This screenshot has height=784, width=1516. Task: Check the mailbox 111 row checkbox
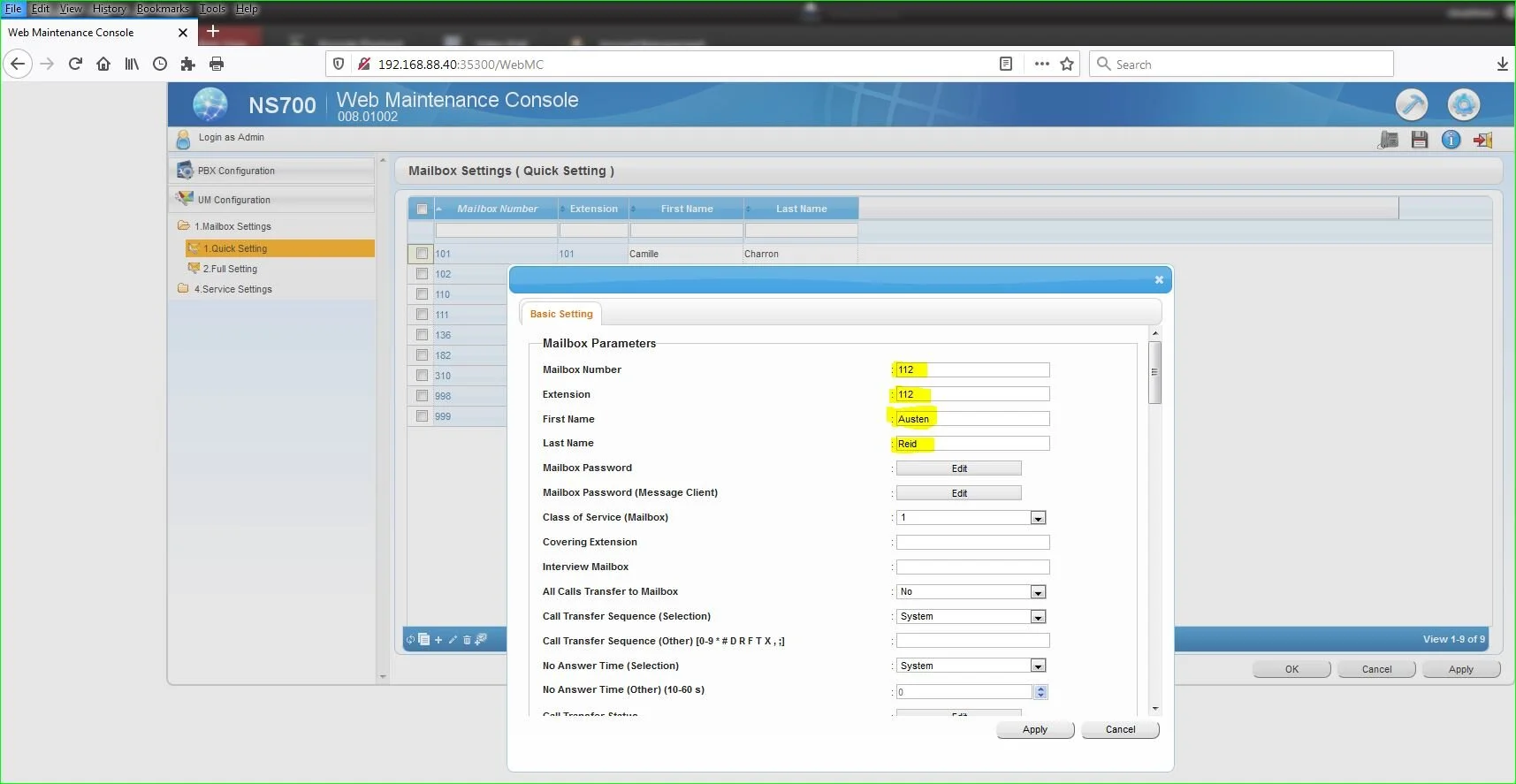(422, 315)
